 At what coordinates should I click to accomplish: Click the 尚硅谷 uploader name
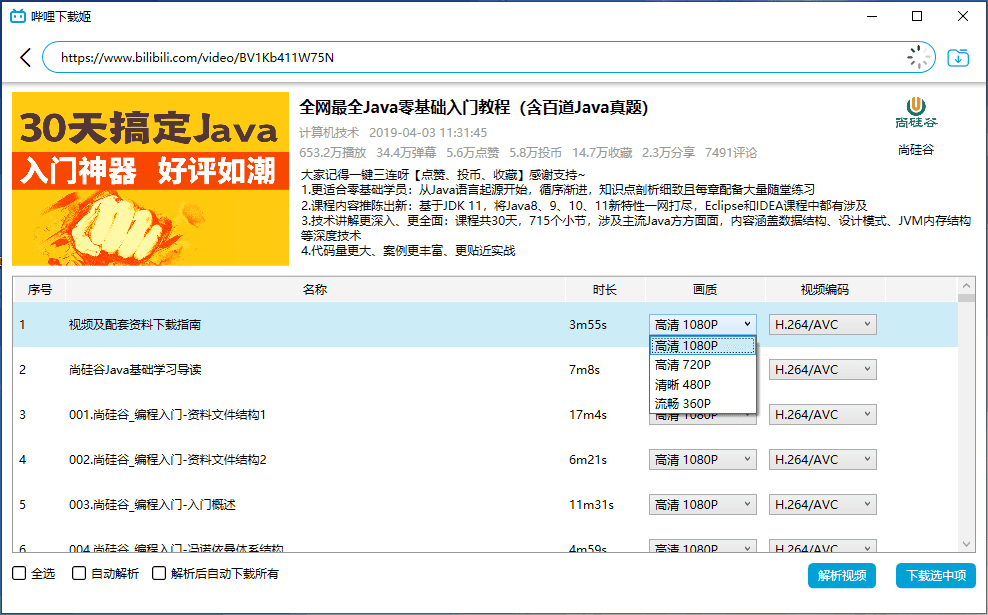point(916,149)
